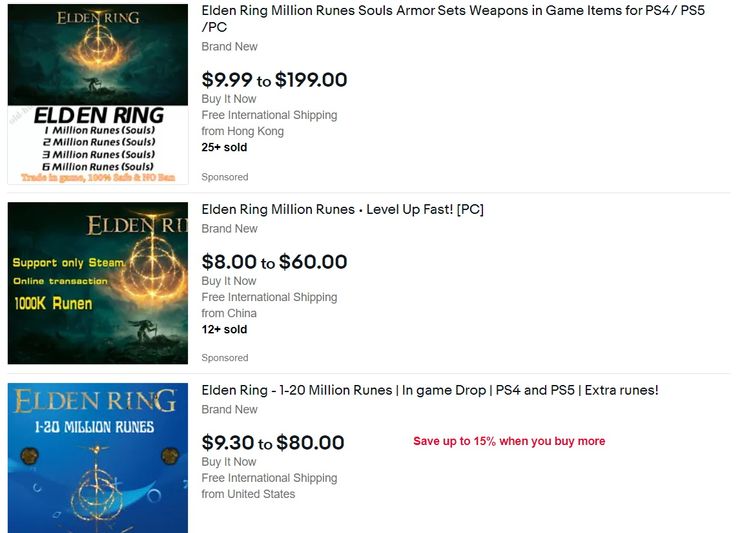Open the 'Level Up Fast! [PC]' listing title
Viewport: 740px width, 533px height.
point(342,210)
